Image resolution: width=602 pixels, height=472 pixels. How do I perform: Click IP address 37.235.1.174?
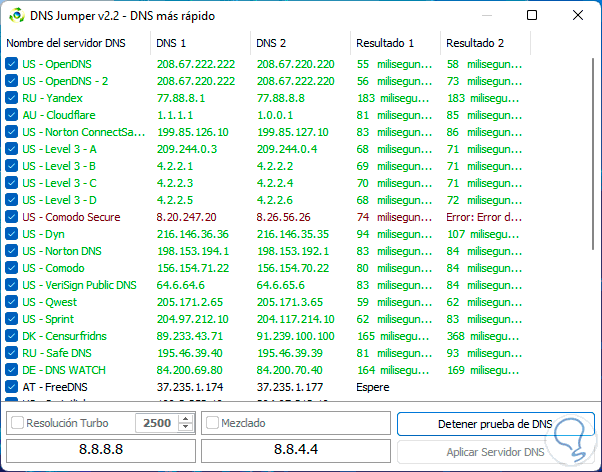coord(190,387)
